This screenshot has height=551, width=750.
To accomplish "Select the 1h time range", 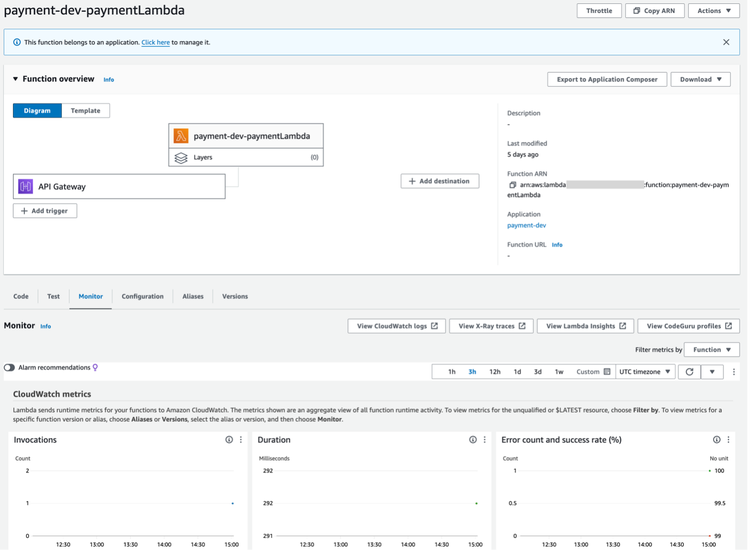I will tap(452, 372).
